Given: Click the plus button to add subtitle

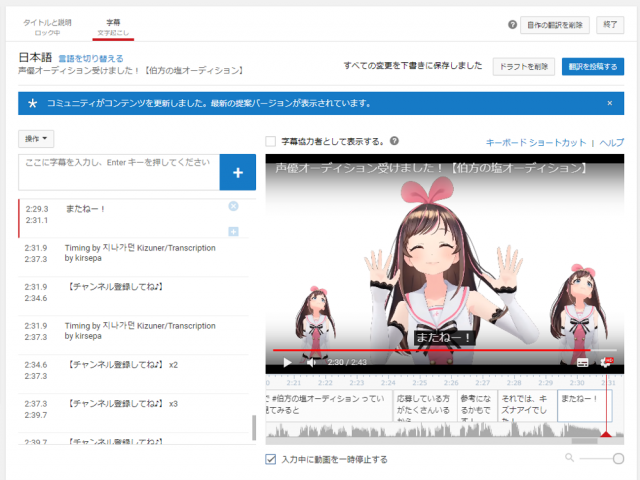Looking at the screenshot, I should click(x=238, y=172).
